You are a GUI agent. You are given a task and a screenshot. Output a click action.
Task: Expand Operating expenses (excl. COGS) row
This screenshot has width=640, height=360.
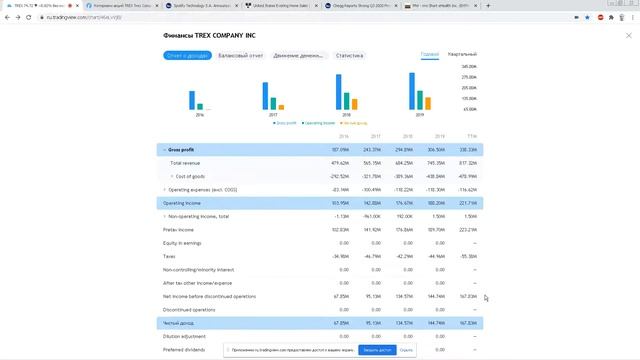click(x=164, y=190)
